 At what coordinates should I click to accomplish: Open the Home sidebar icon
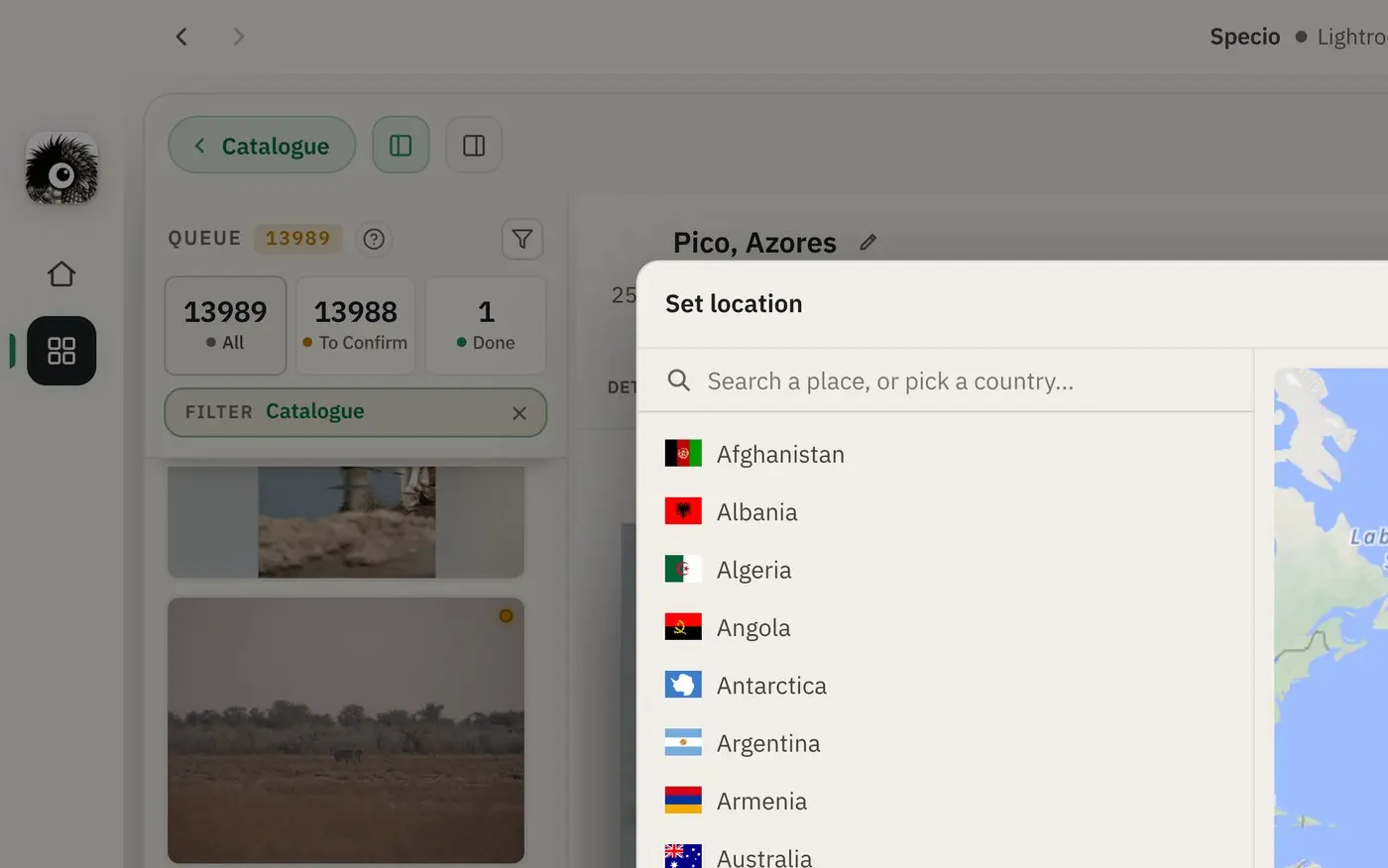coord(61,273)
